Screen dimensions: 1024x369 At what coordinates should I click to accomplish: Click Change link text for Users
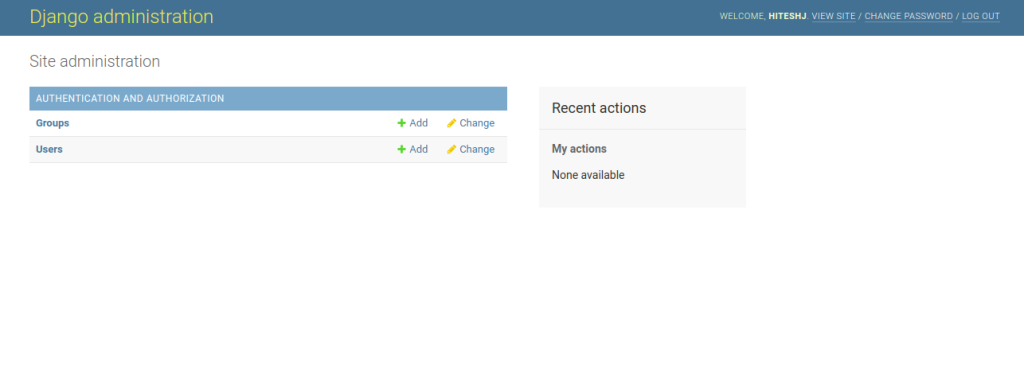(x=477, y=150)
